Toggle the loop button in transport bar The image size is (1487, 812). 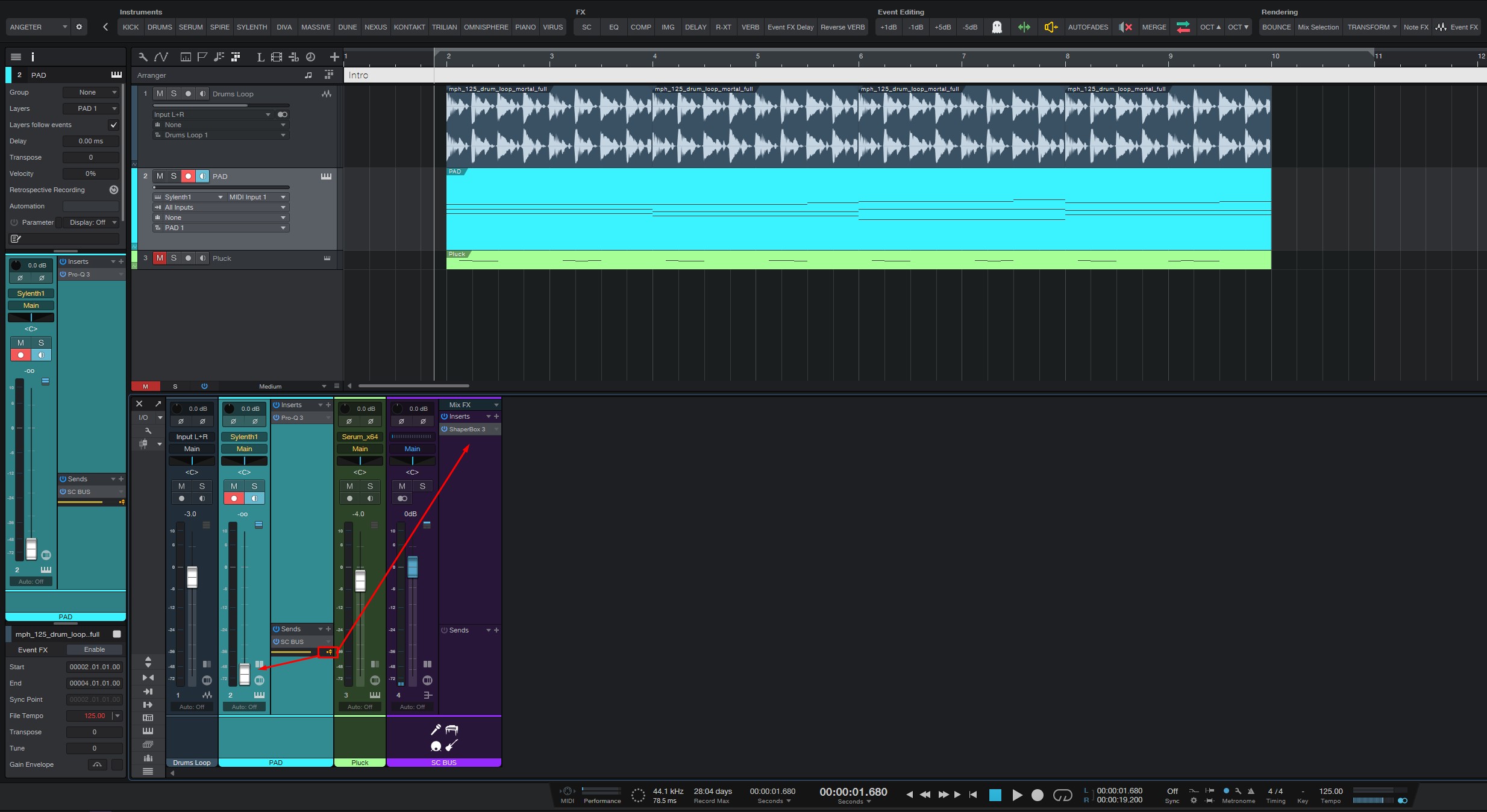(x=1062, y=795)
